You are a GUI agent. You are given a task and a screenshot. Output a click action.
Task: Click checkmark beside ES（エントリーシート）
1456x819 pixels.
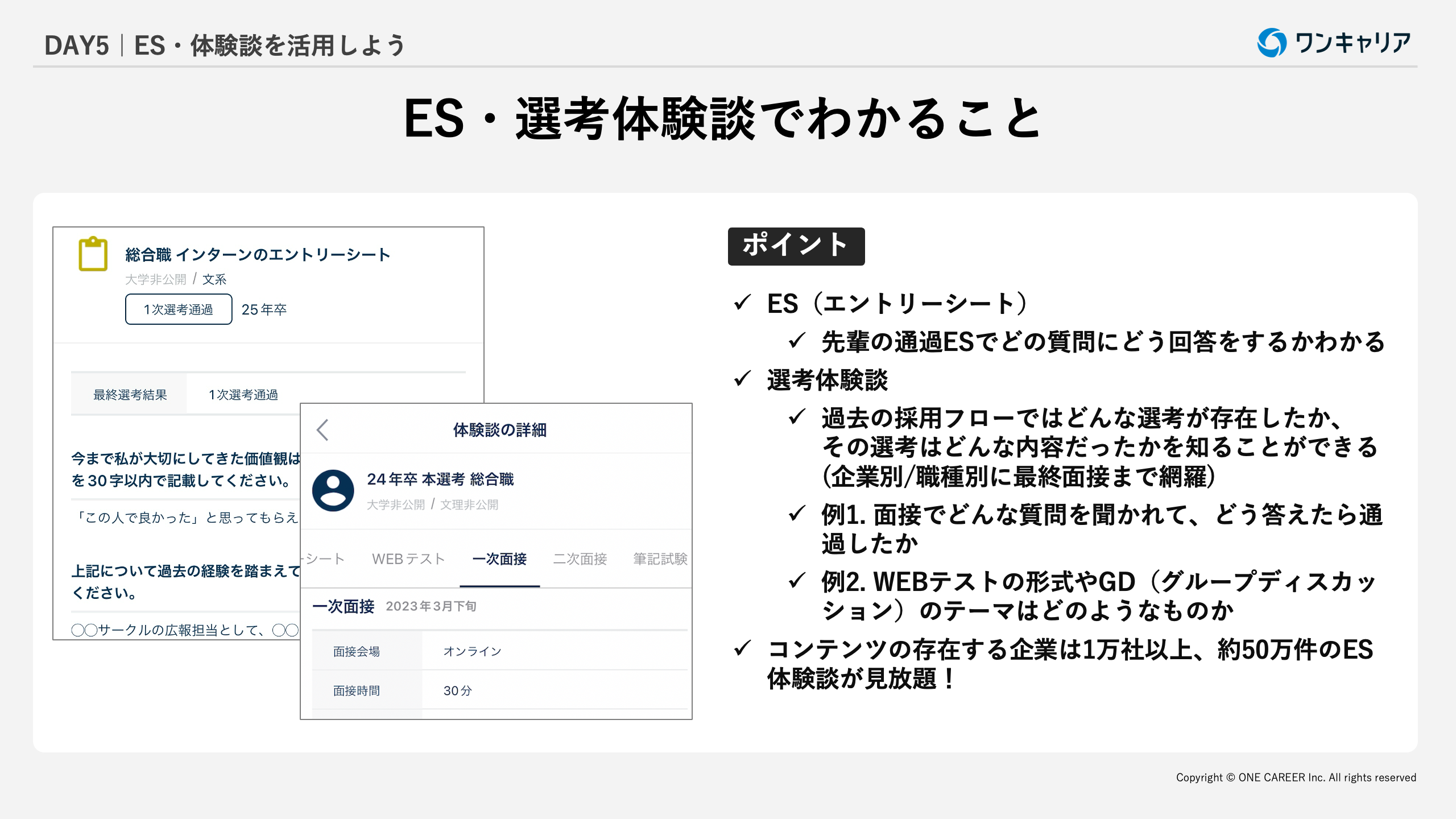click(x=742, y=302)
